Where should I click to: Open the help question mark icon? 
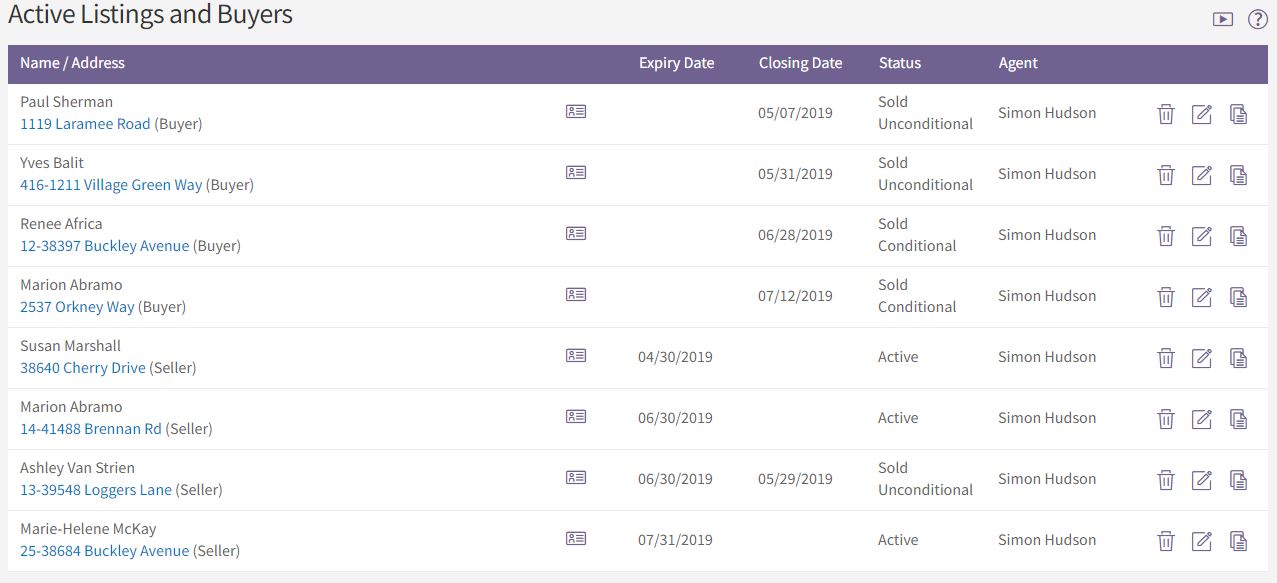[x=1258, y=19]
